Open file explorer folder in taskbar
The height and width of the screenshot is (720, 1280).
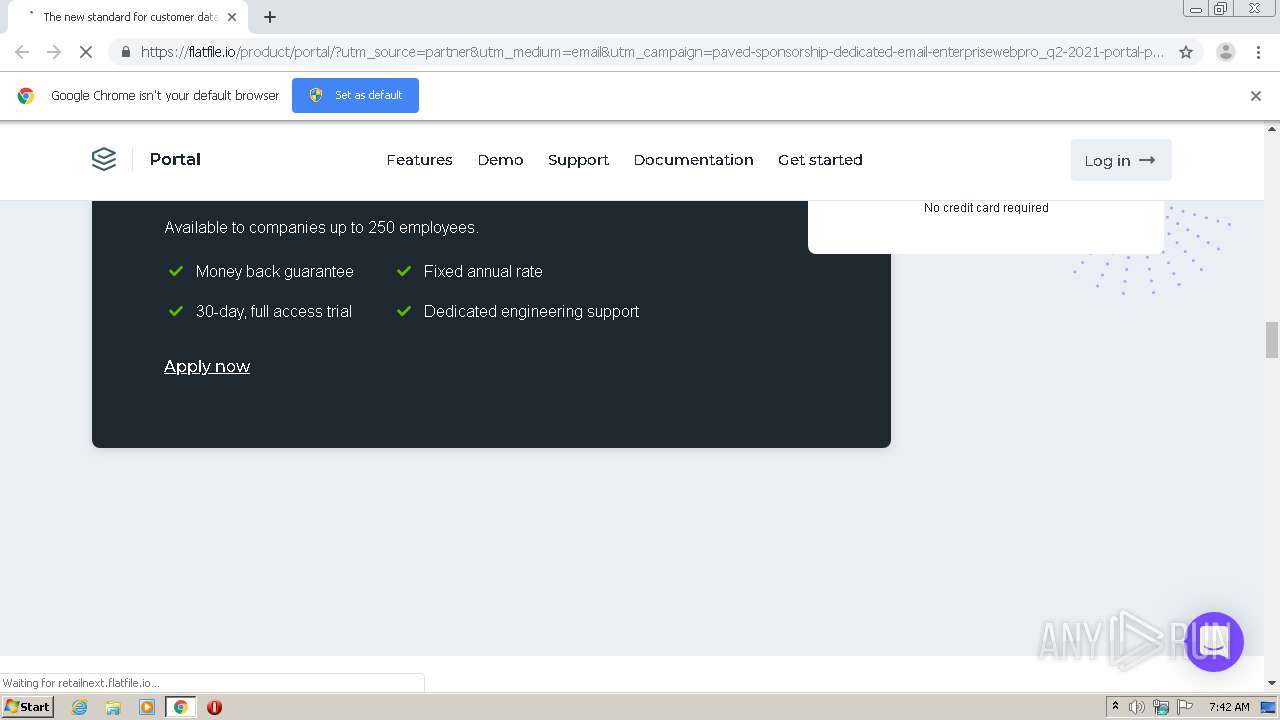click(x=113, y=707)
